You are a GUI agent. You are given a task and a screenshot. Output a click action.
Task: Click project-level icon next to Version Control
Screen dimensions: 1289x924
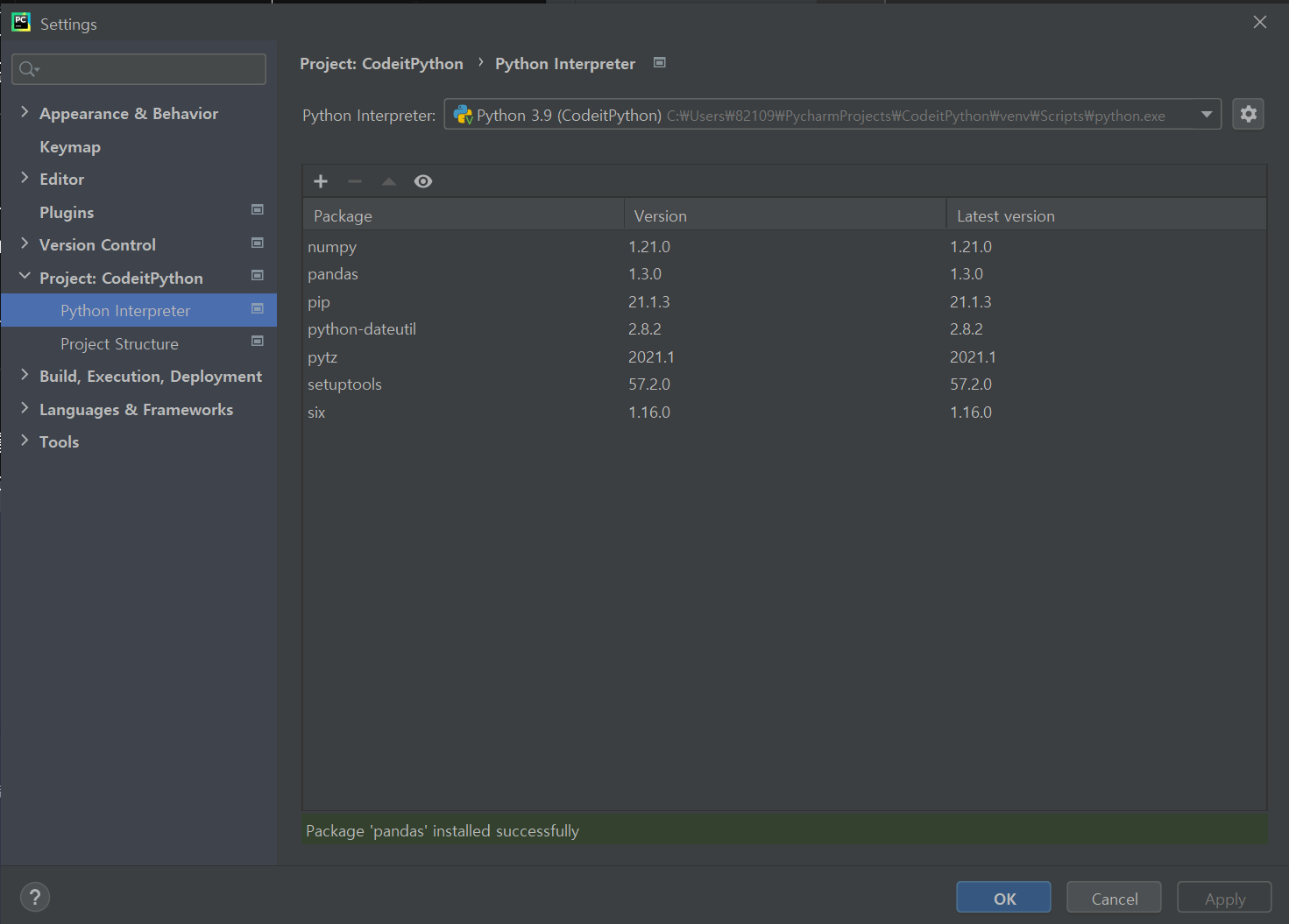pyautogui.click(x=258, y=243)
